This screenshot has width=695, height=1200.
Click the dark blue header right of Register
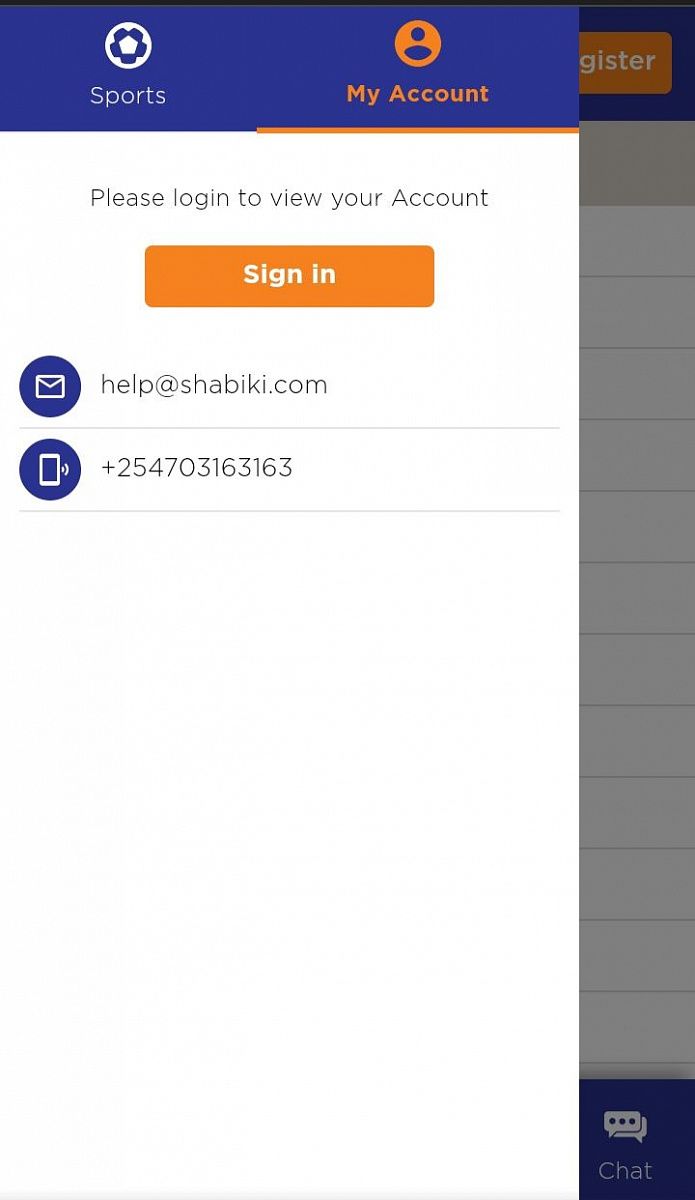click(x=684, y=62)
